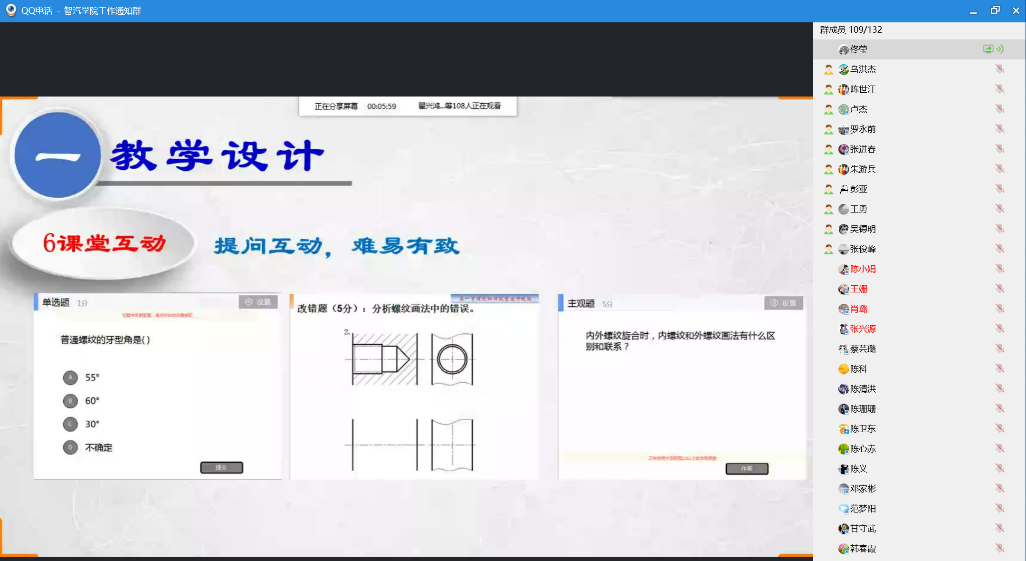Click 罗永前's avatar in member list

844,129
